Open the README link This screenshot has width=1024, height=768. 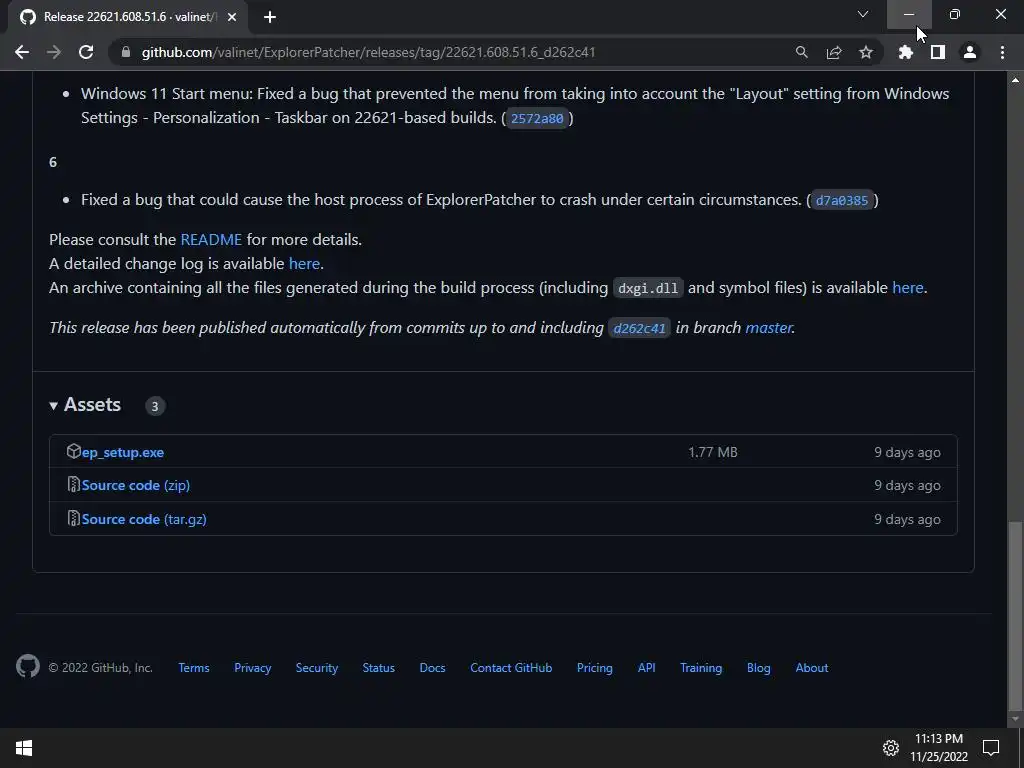211,240
